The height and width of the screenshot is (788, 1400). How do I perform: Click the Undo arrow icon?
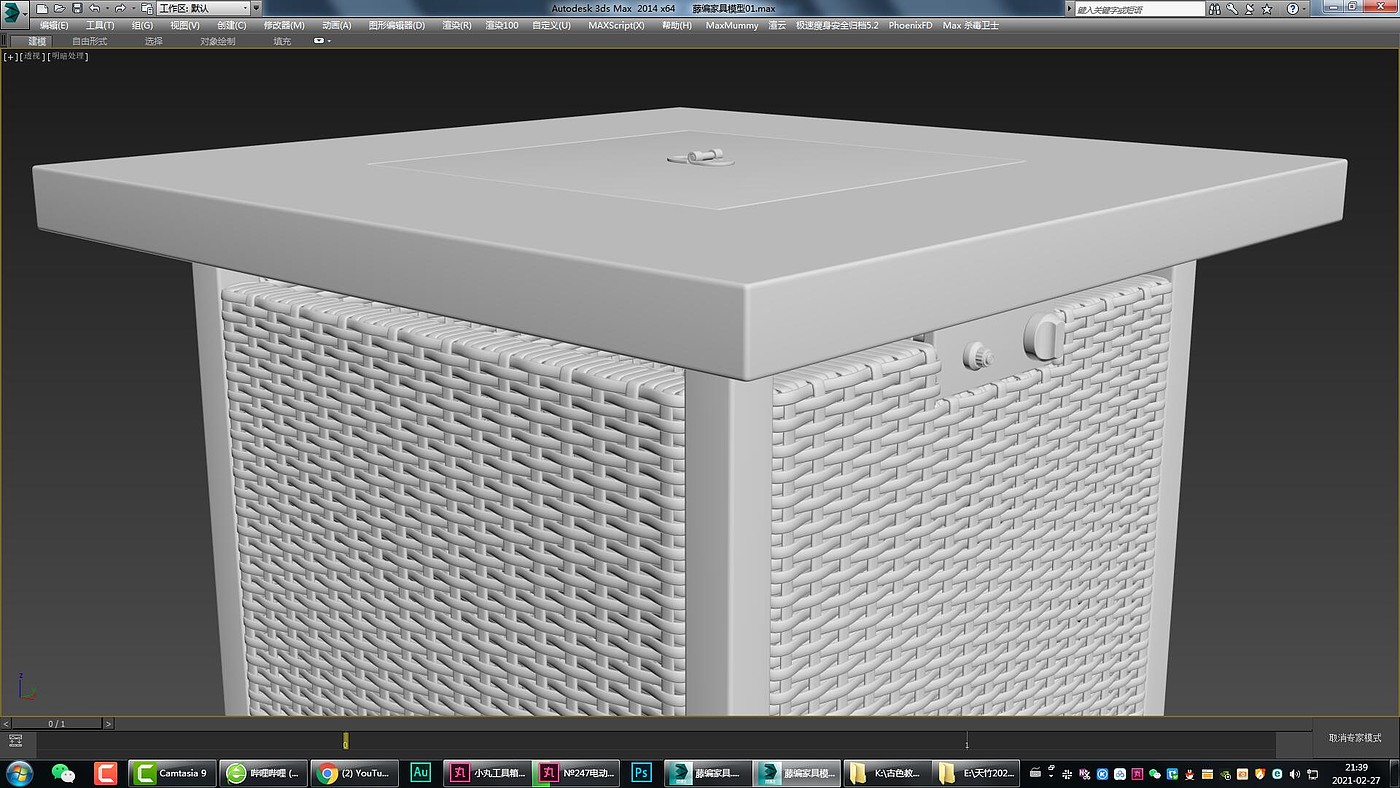(94, 8)
